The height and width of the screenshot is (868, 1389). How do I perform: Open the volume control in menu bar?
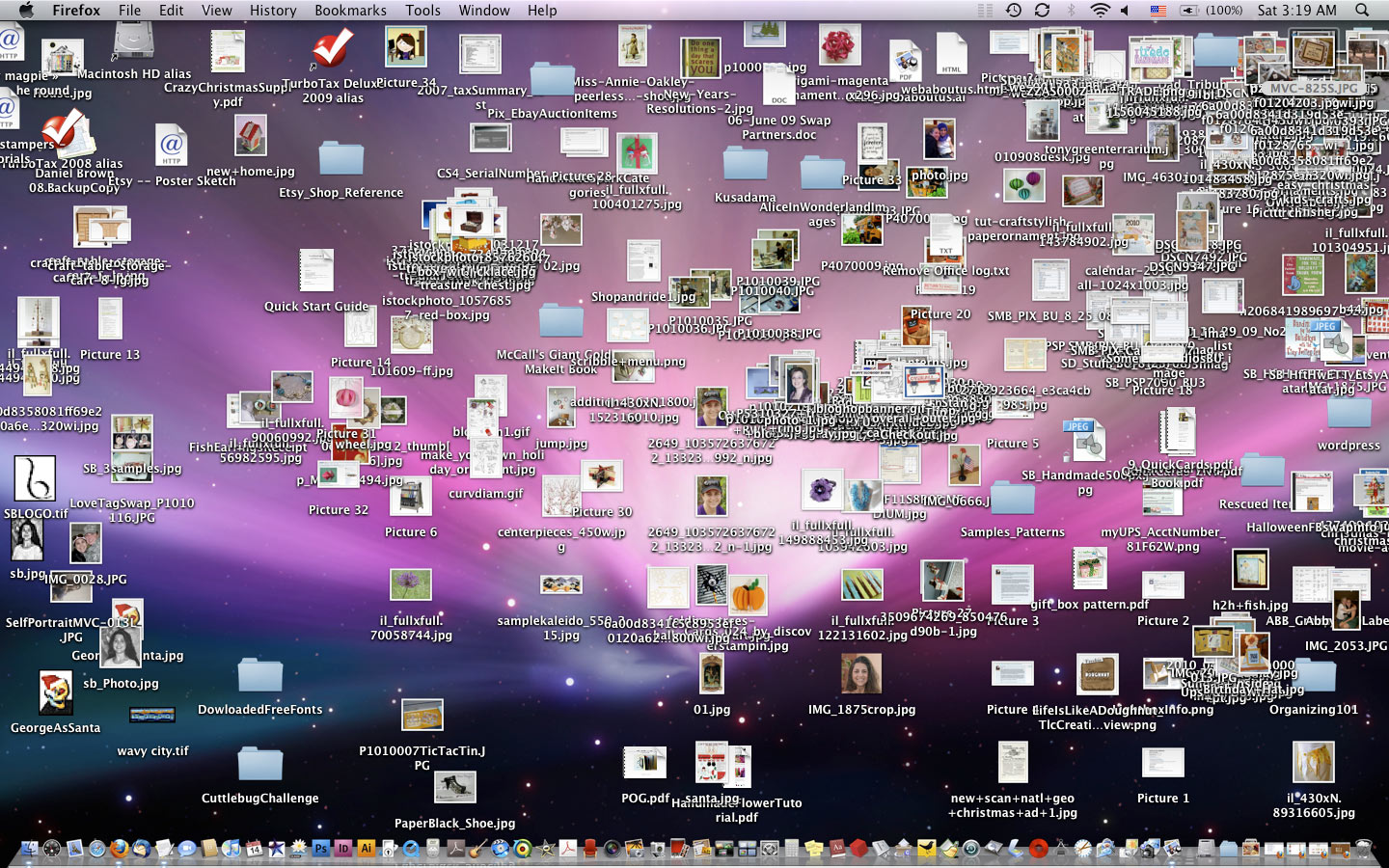[1126, 11]
